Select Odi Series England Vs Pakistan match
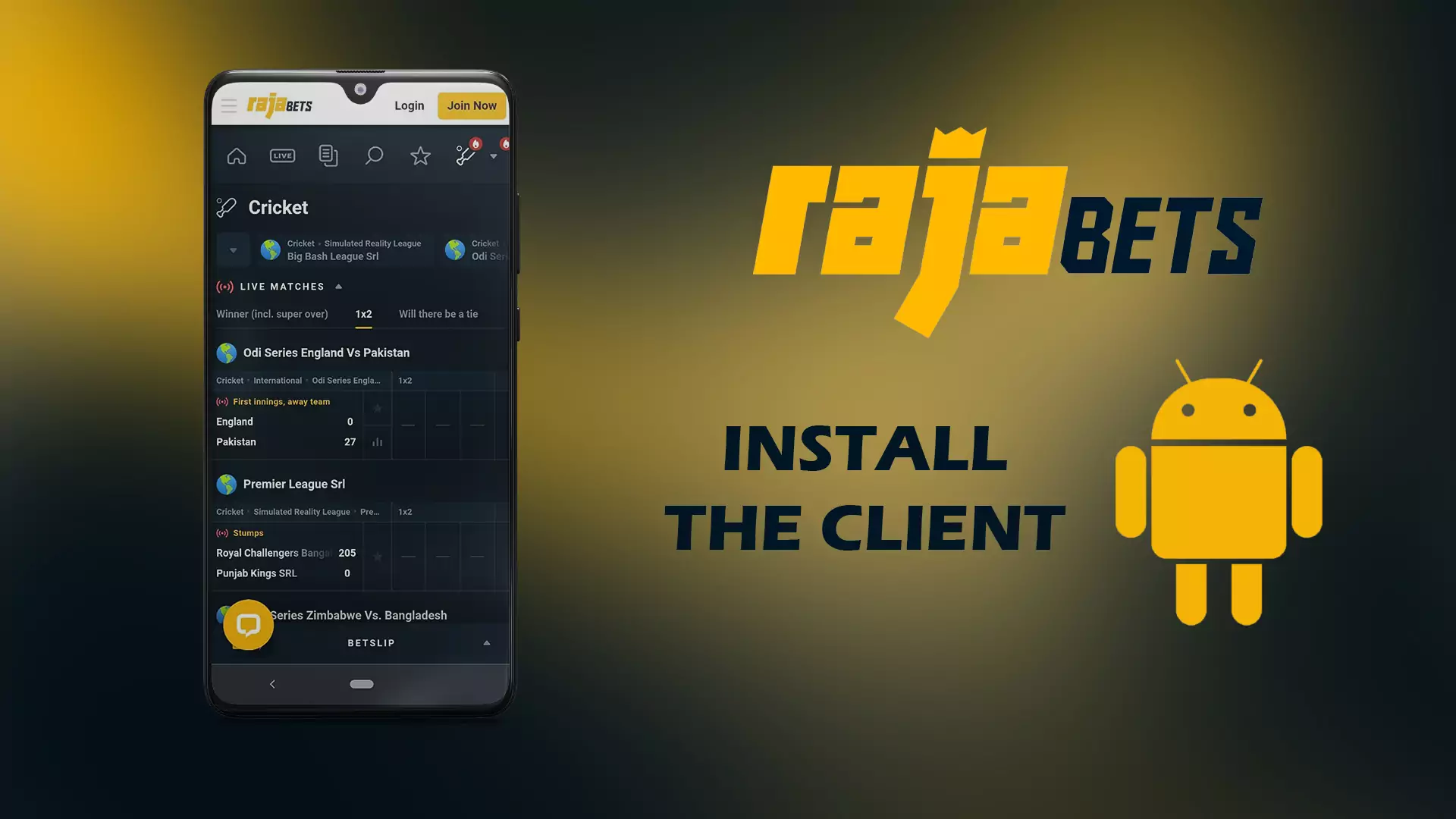The height and width of the screenshot is (819, 1456). click(x=325, y=352)
